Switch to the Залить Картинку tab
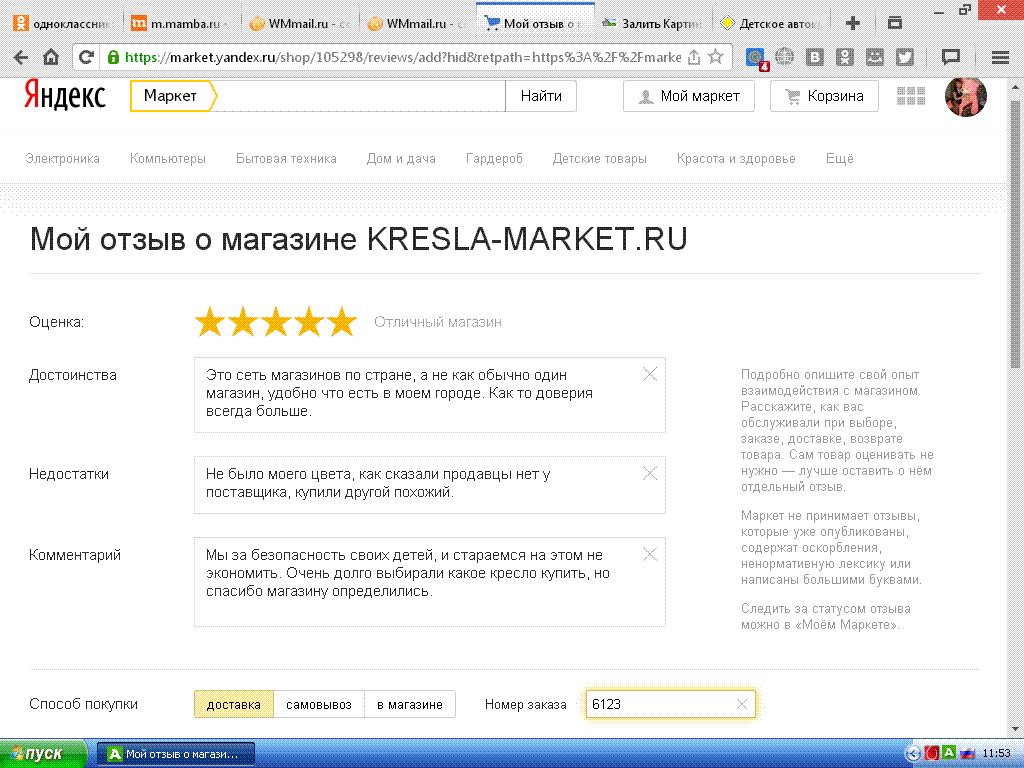 pos(653,24)
